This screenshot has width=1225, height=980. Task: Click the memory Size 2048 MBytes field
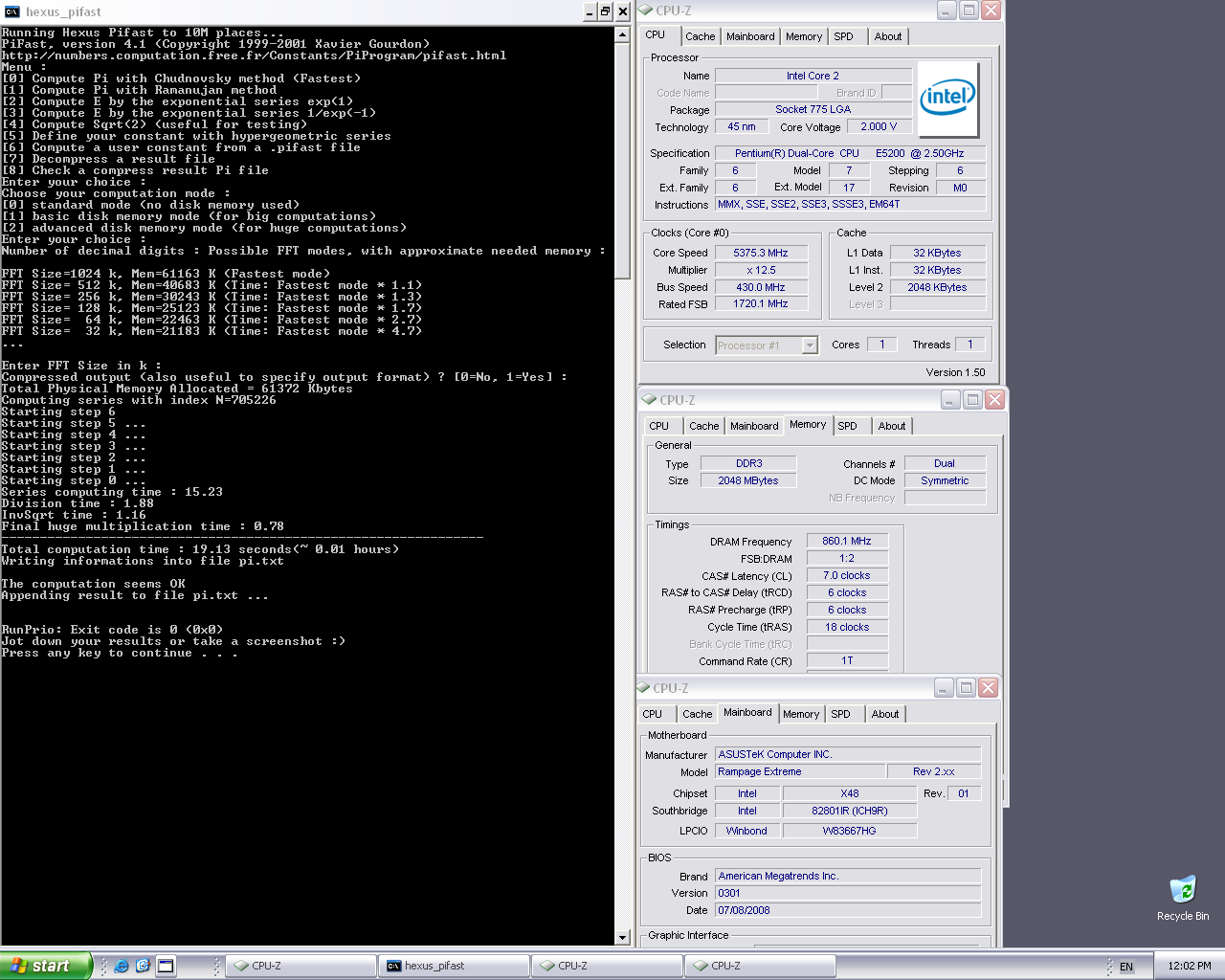(x=748, y=480)
